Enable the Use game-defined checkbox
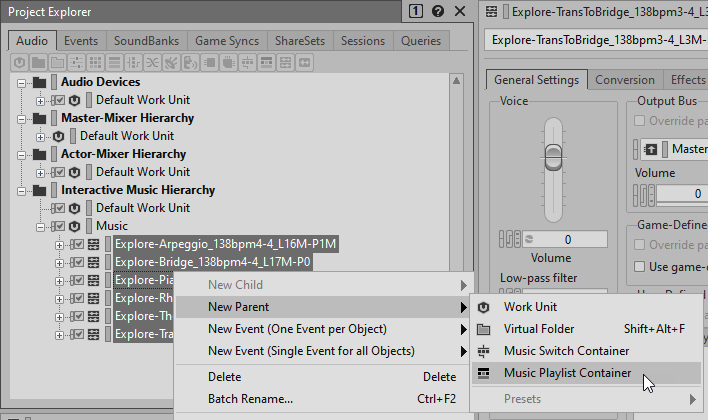 tap(640, 266)
